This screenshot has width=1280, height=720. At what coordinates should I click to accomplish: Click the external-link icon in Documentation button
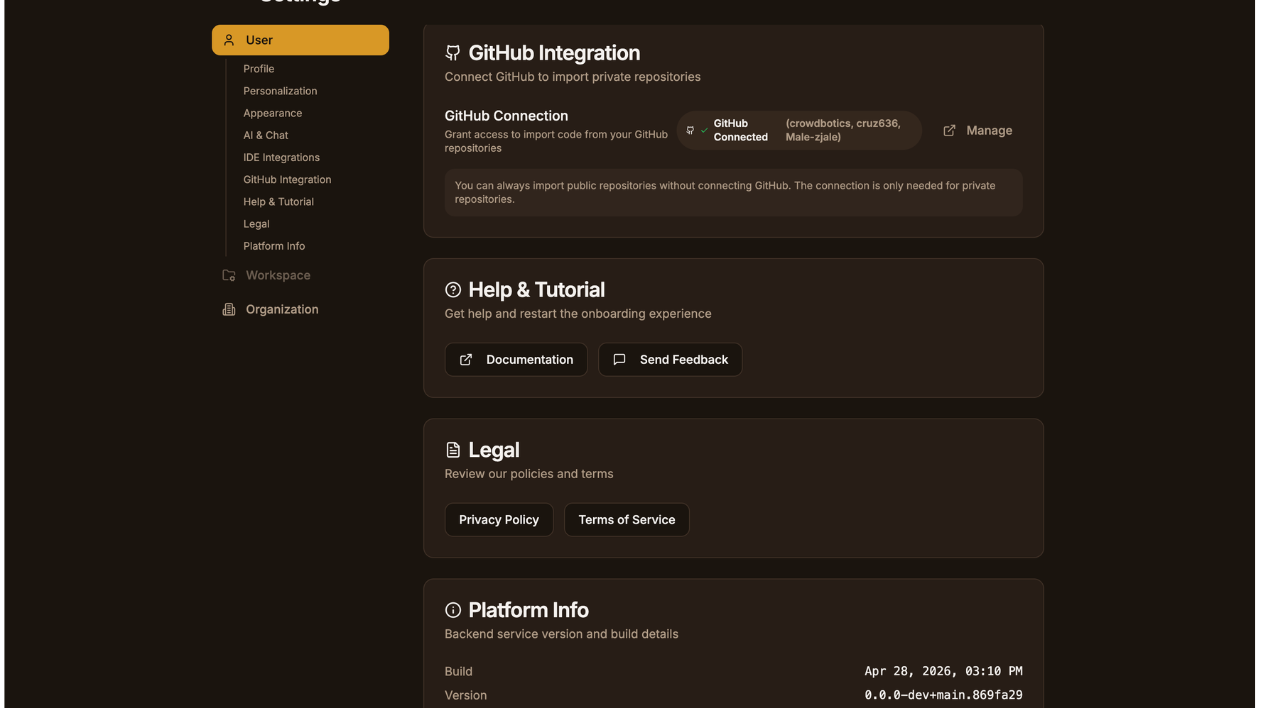(x=466, y=359)
